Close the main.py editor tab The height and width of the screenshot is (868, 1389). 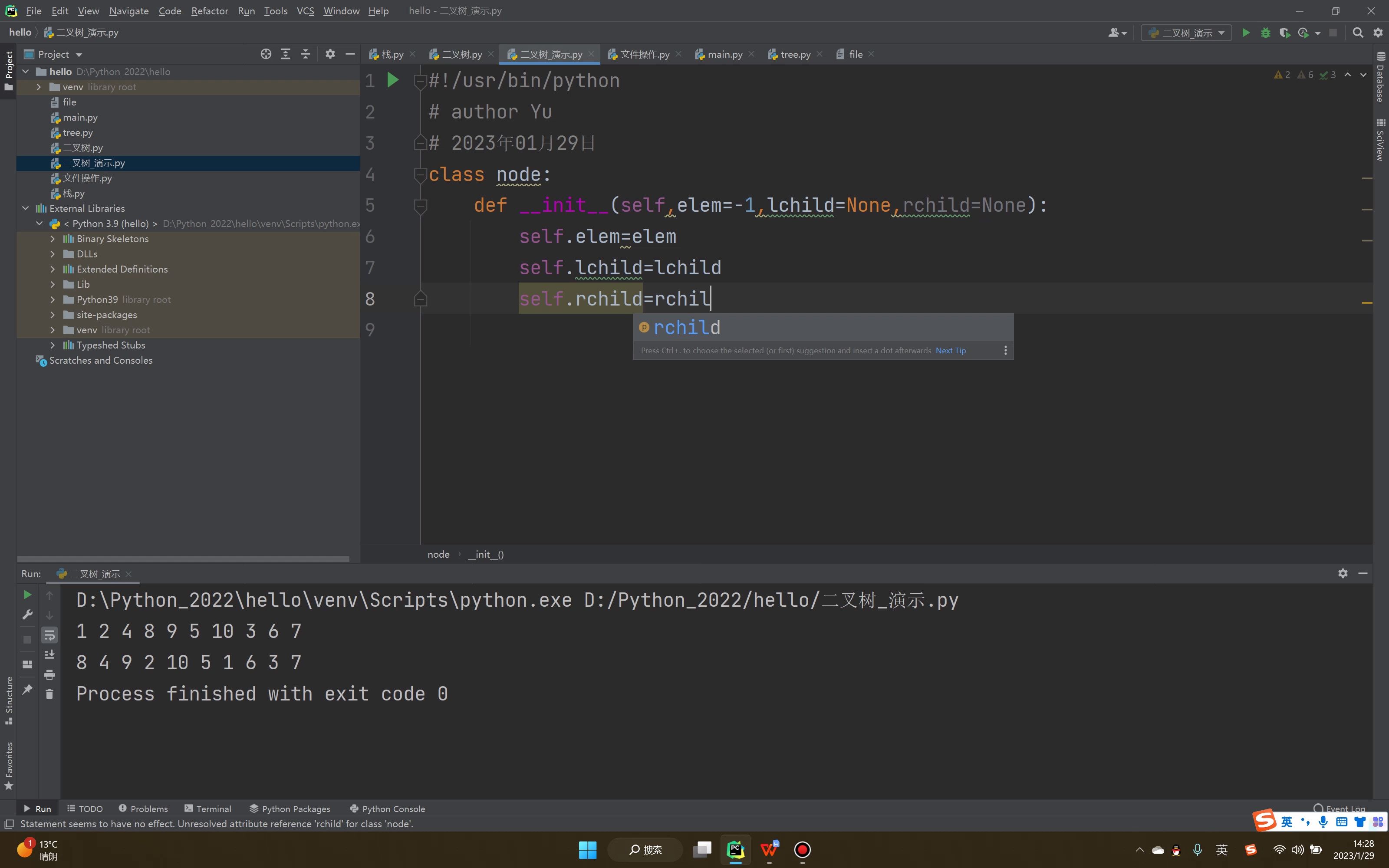click(x=751, y=54)
